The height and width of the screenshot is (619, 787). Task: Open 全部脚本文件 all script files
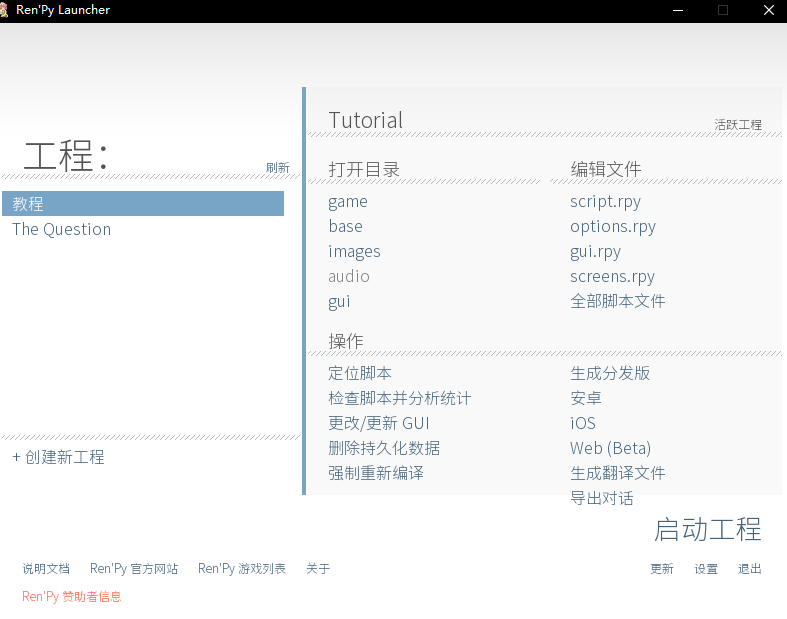617,301
